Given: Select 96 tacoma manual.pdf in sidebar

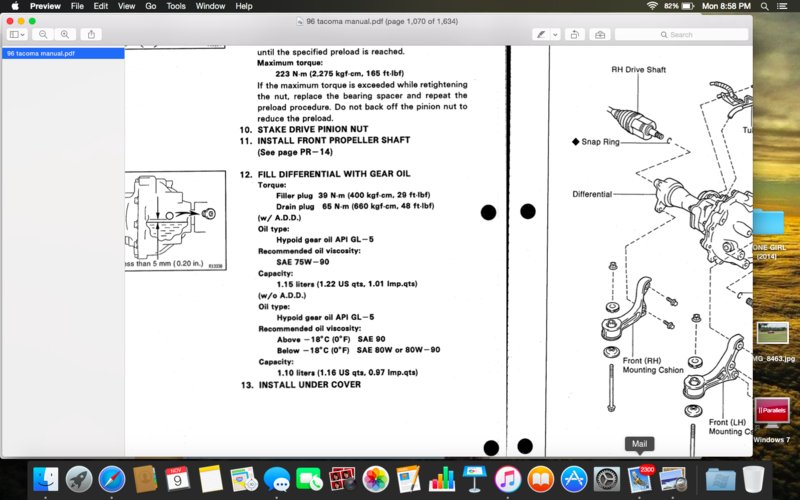Looking at the screenshot, I should click(63, 53).
